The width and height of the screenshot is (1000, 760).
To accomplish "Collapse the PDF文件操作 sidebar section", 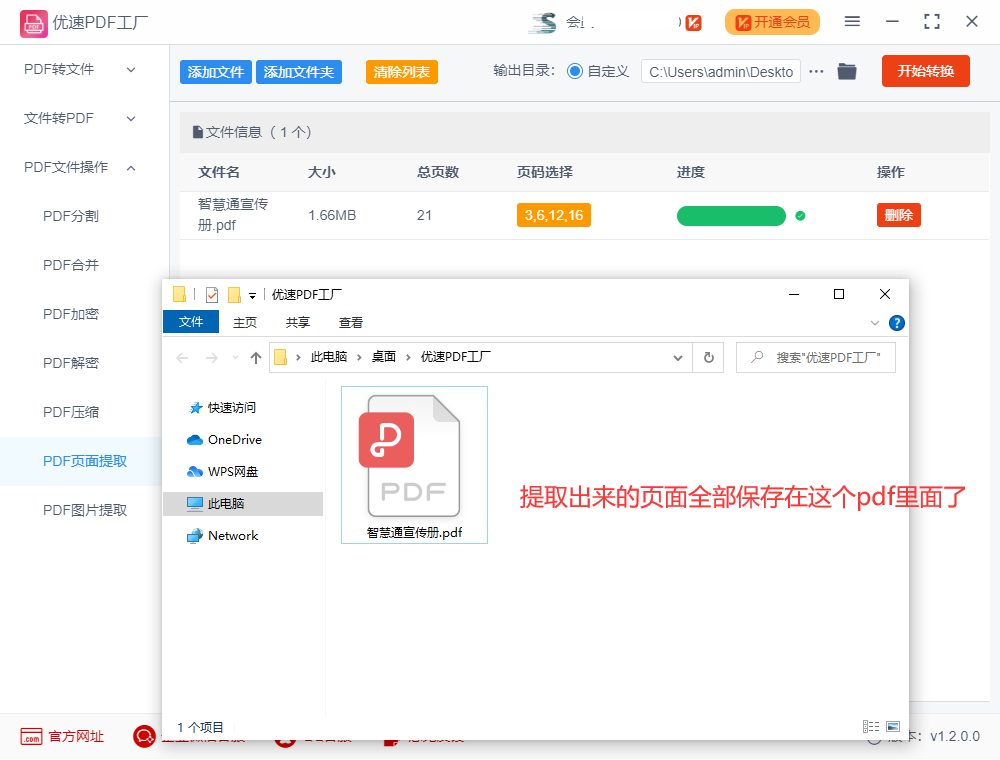I will coord(81,167).
